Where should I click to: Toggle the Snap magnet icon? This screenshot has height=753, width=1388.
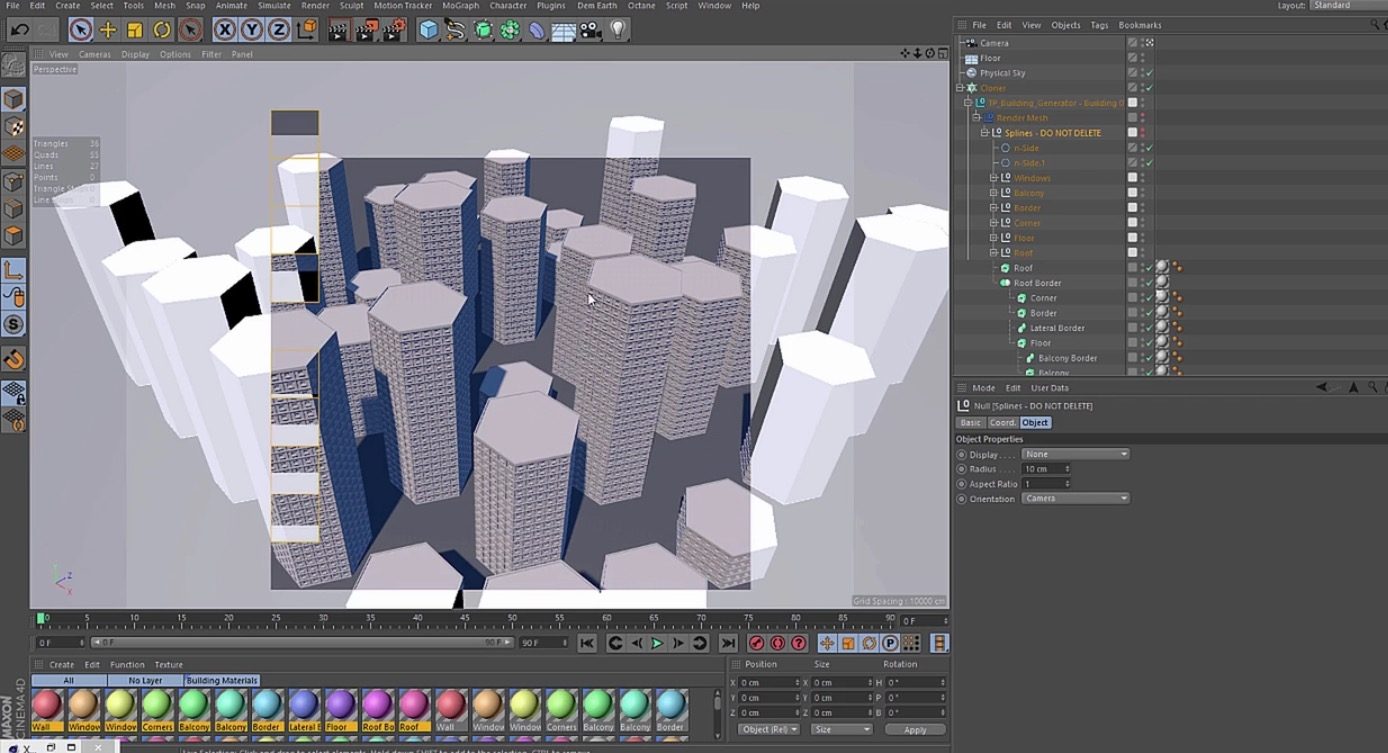[x=13, y=359]
